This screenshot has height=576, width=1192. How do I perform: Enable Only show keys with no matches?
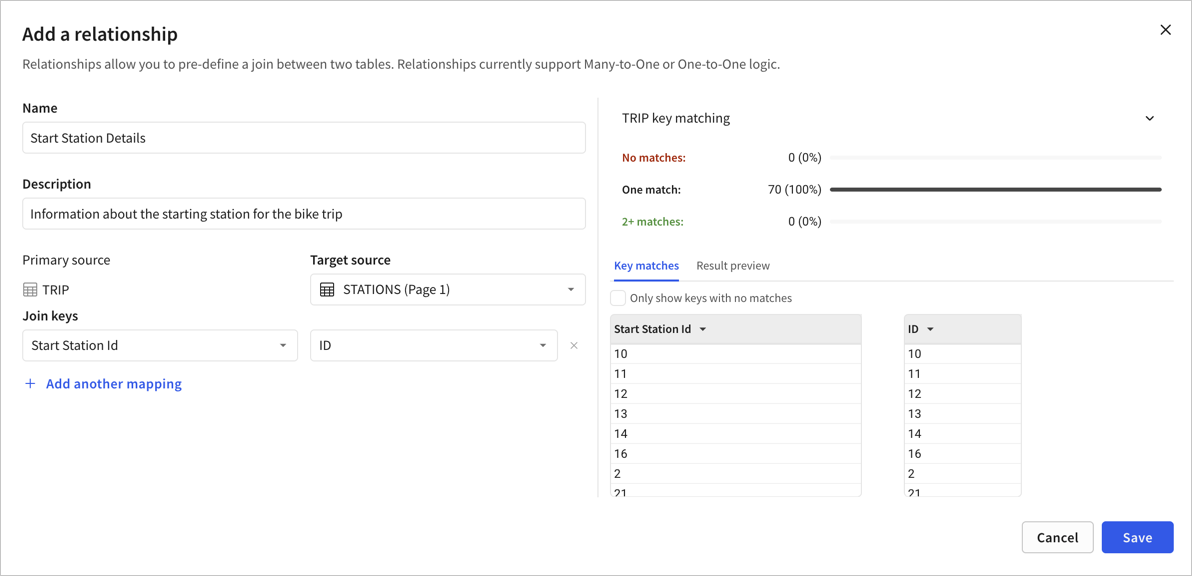(618, 298)
